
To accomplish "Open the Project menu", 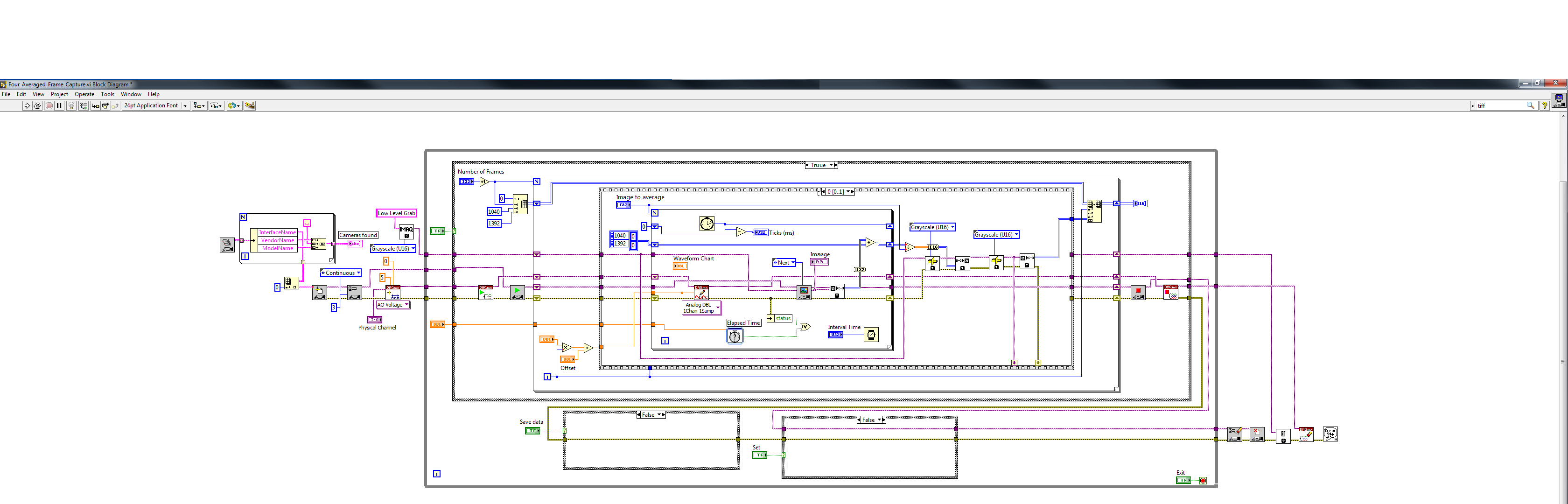I will pos(59,94).
